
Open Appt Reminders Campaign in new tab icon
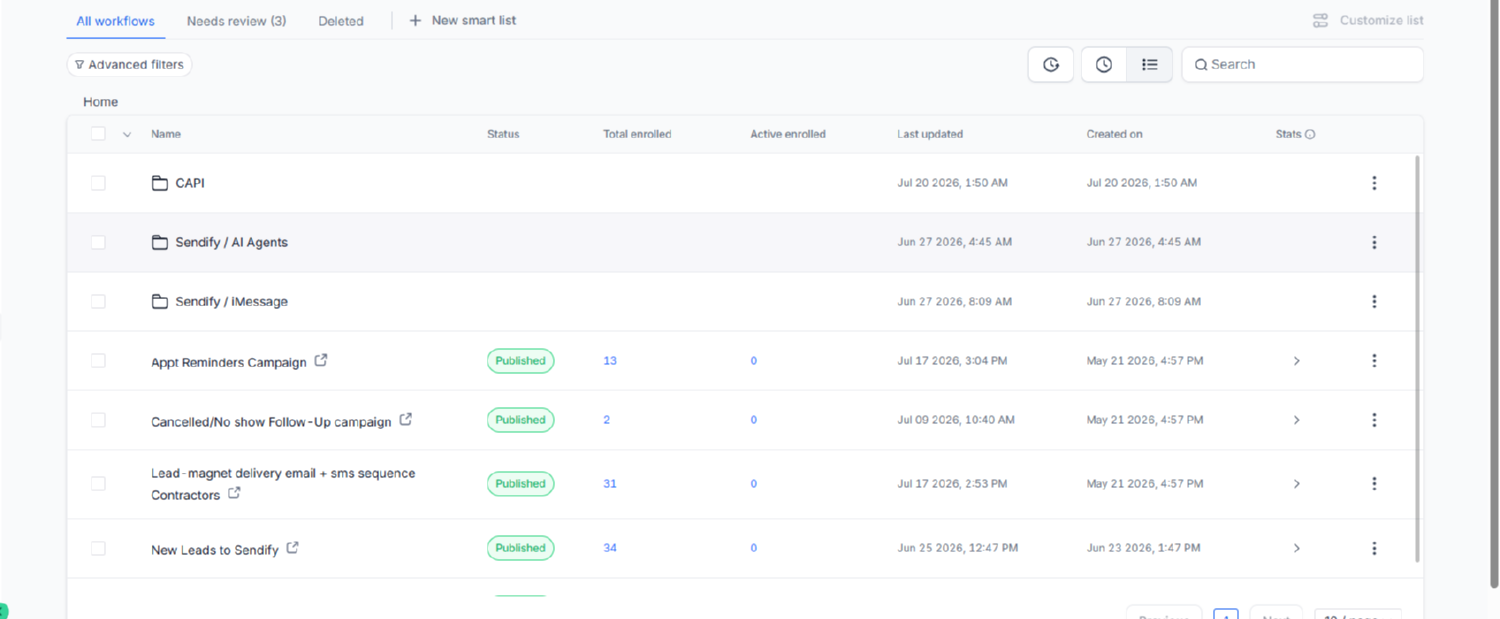321,360
